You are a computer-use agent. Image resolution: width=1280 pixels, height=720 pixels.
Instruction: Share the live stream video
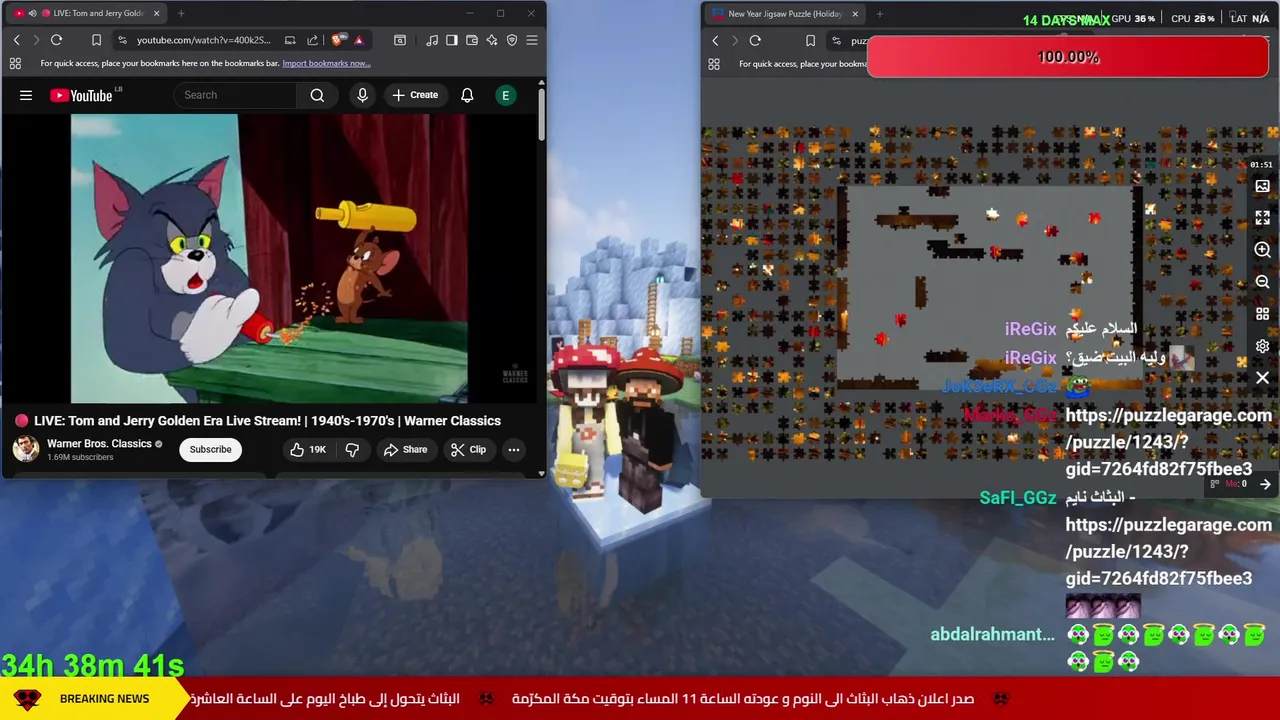(405, 450)
